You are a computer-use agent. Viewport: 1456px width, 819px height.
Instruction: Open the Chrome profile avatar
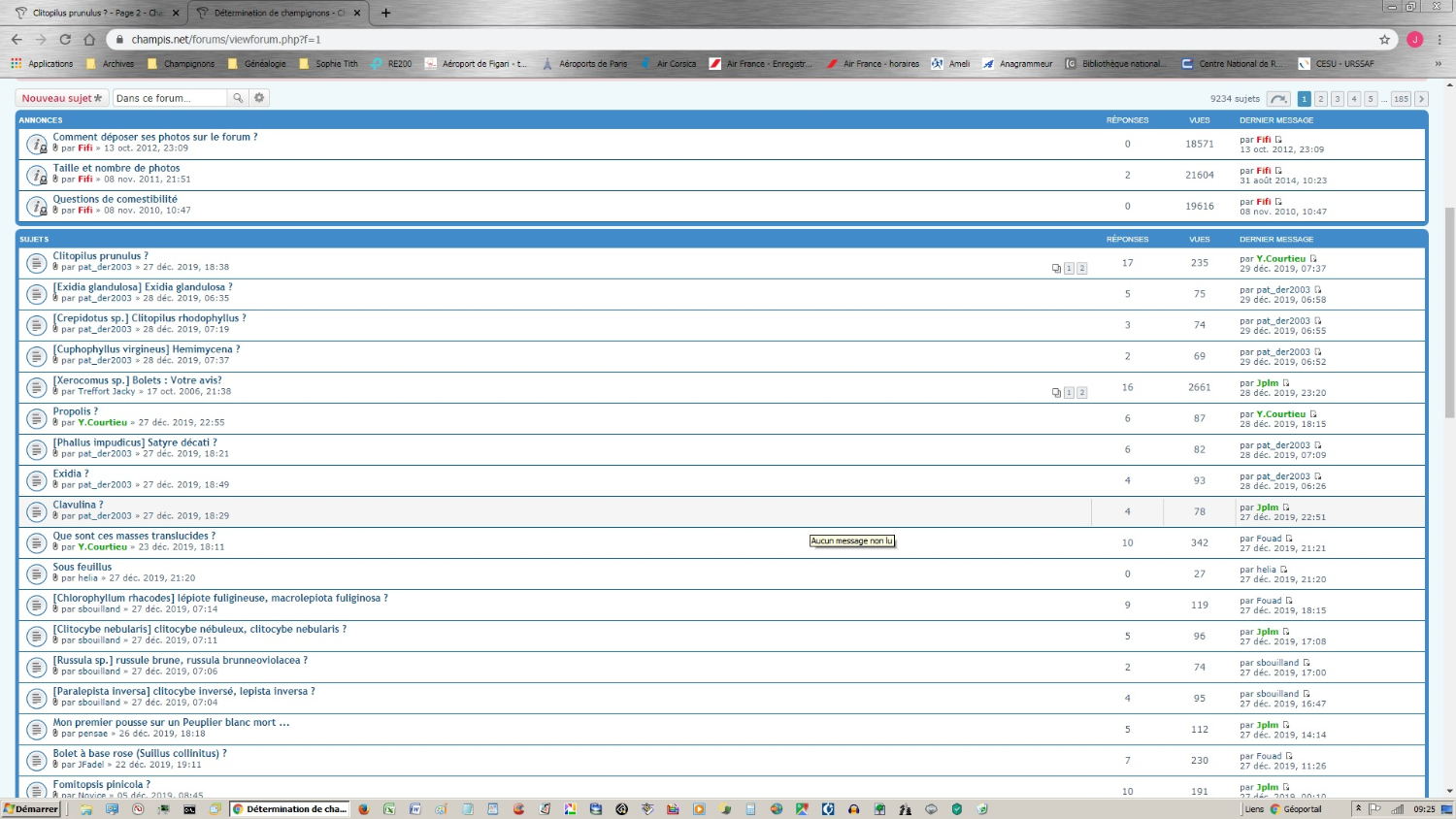1414,40
